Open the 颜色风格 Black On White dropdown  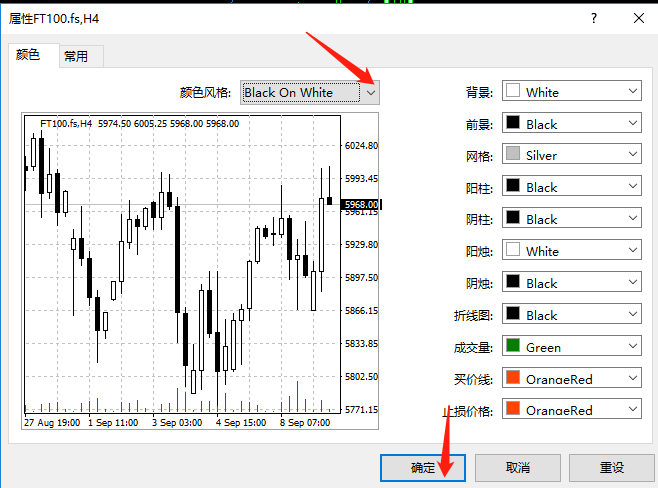tap(310, 92)
